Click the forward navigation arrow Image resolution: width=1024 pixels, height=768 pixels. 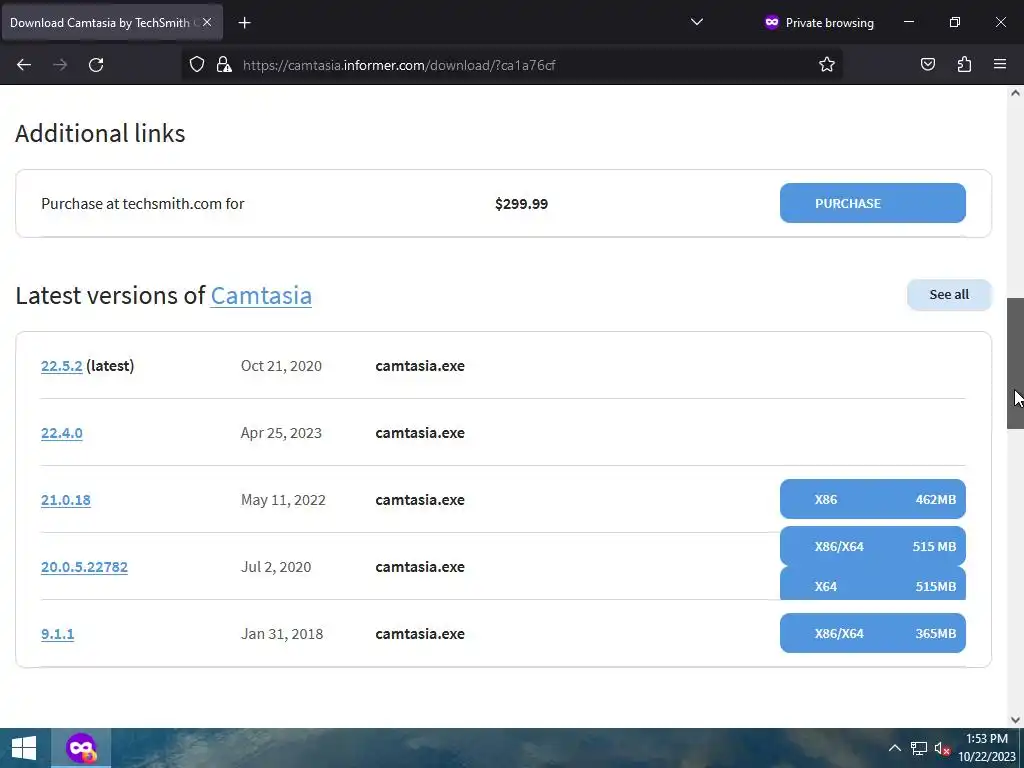pyautogui.click(x=60, y=65)
